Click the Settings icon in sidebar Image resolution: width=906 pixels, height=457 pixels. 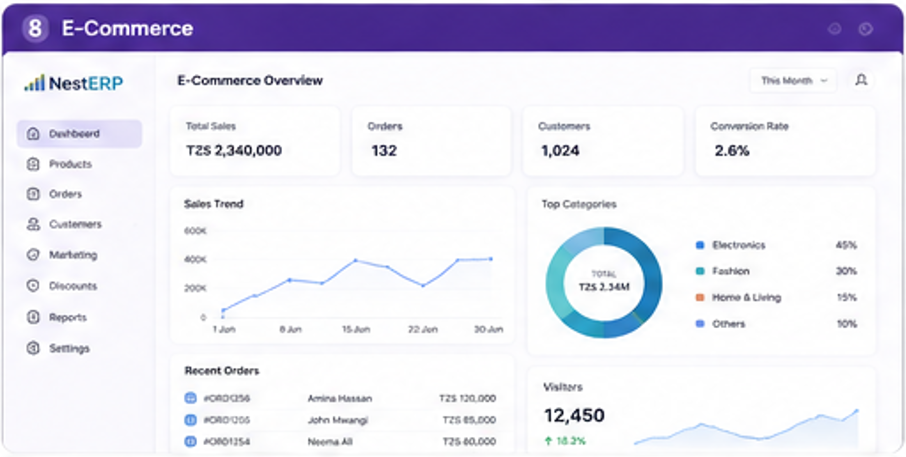pos(34,348)
